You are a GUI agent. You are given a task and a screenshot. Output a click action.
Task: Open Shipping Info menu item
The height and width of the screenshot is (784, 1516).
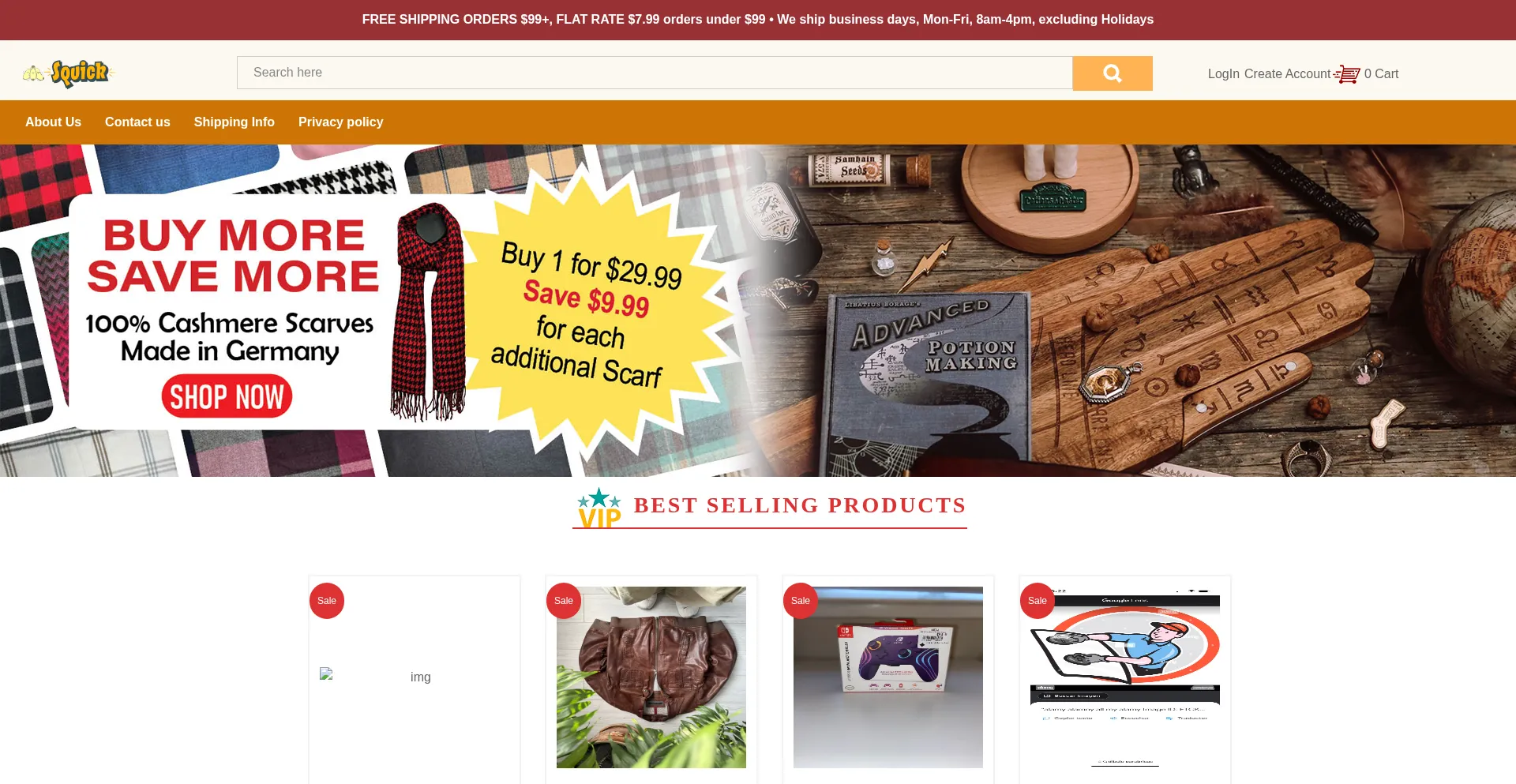pos(235,122)
